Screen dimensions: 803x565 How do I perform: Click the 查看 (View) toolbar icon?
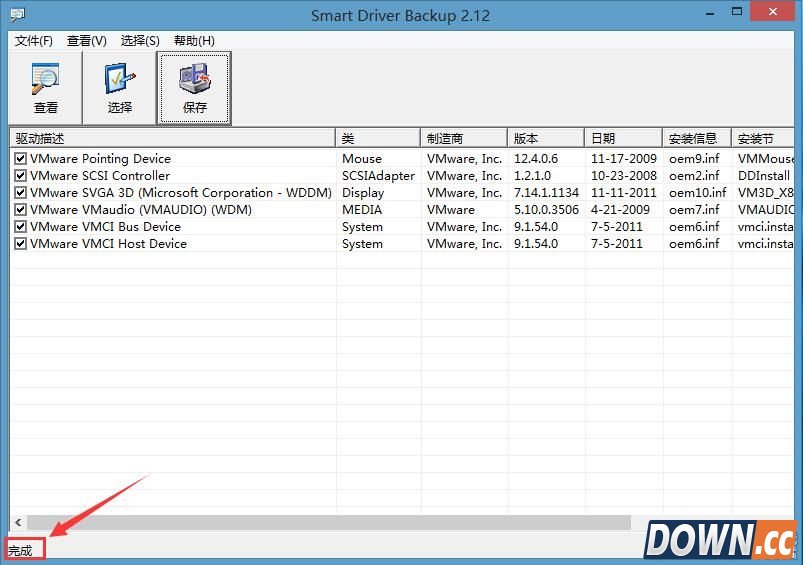pos(46,88)
